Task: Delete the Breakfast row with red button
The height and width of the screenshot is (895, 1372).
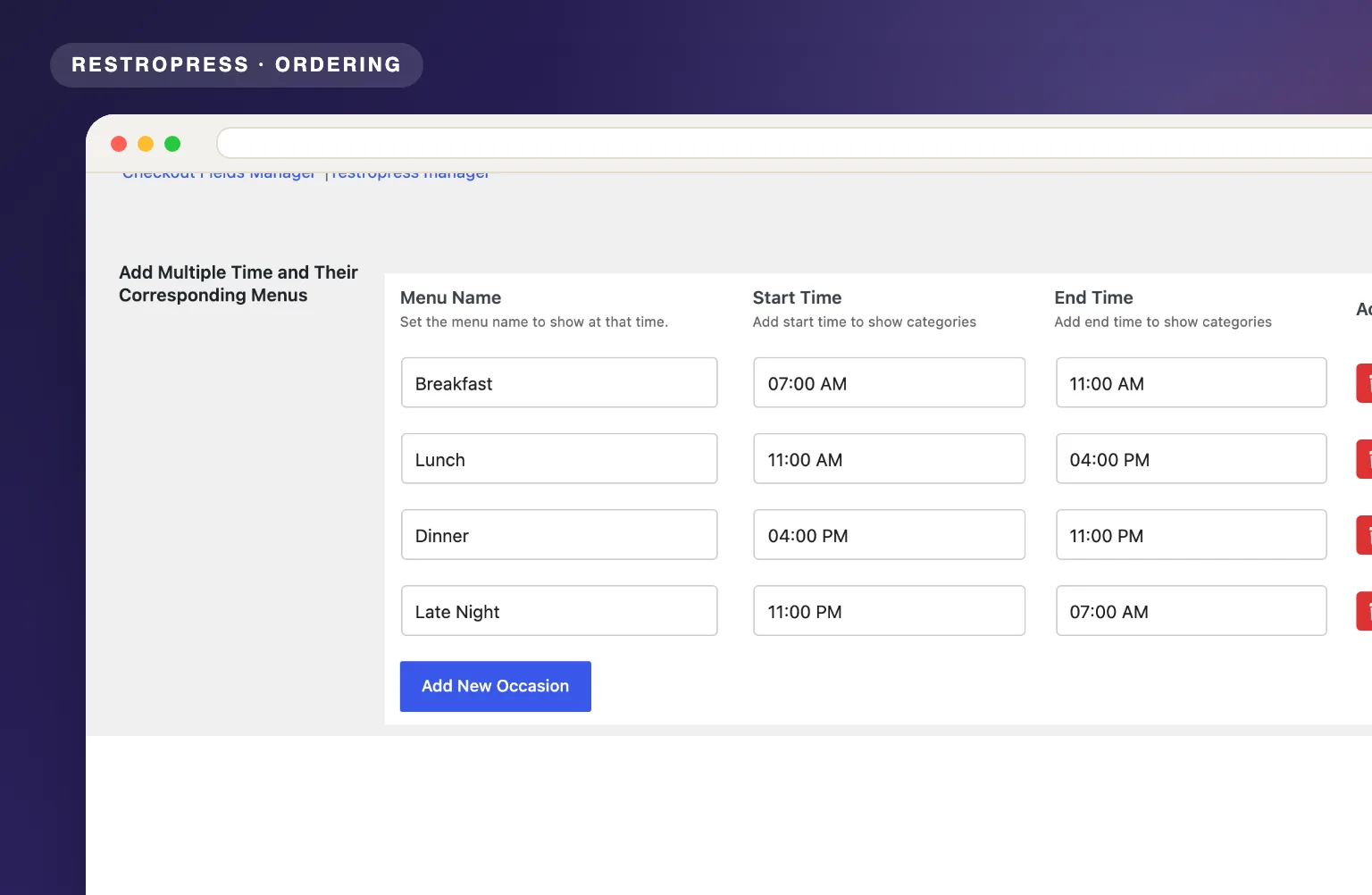Action: click(1365, 383)
